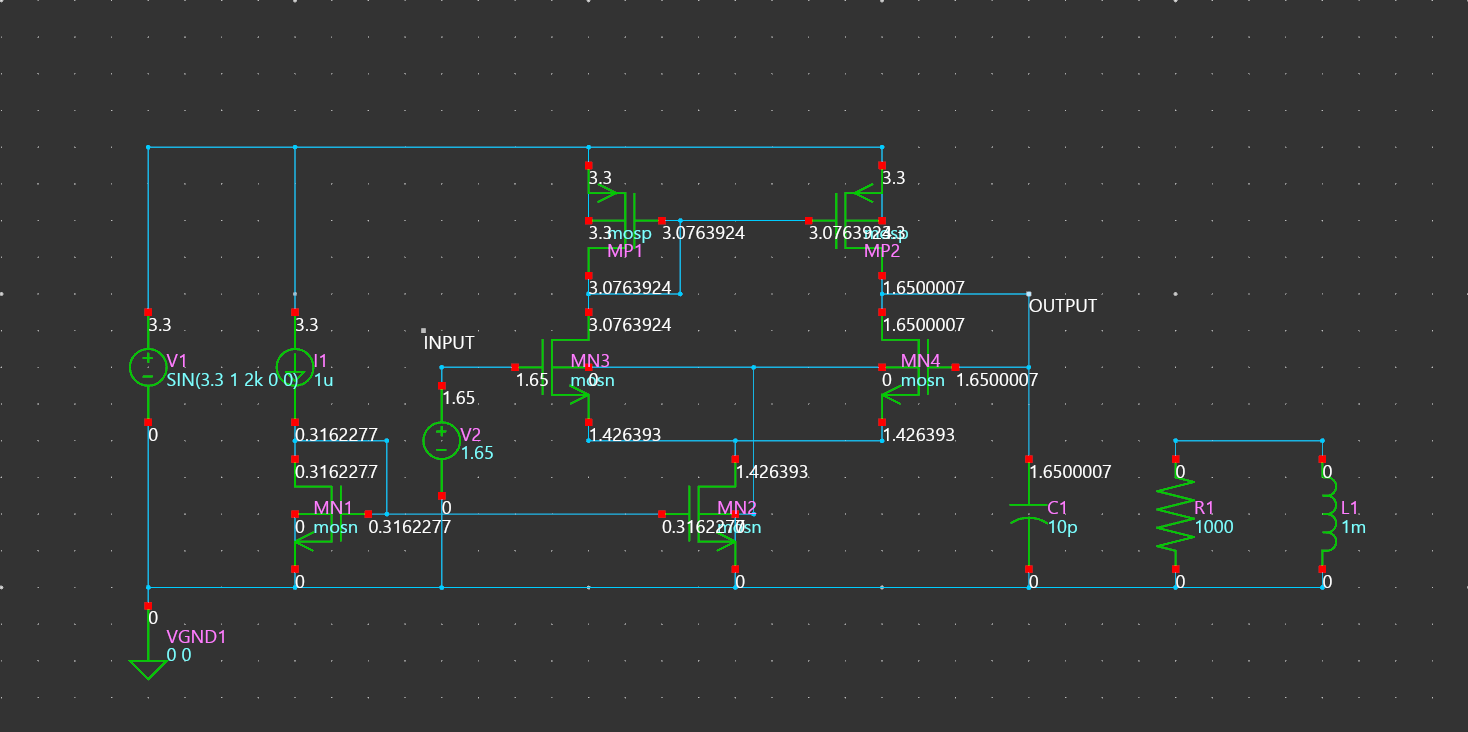
Task: Click the red gate pin of MN2
Action: point(662,514)
